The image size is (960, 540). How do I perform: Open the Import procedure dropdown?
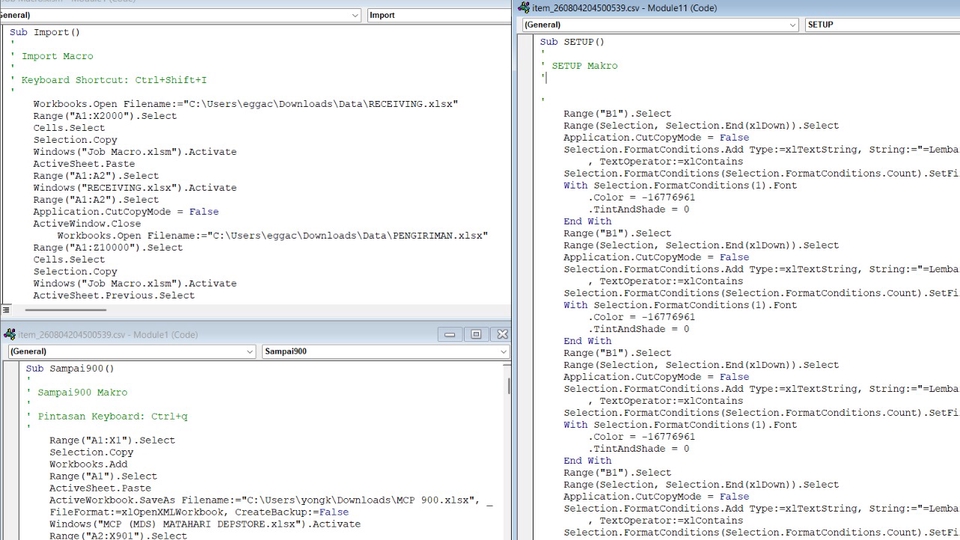[x=438, y=15]
